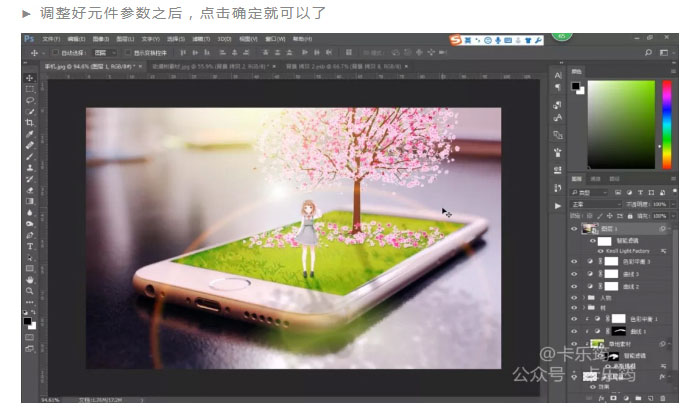This screenshot has width=700, height=409.
Task: Click the search magnifier in options bar
Action: pos(648,53)
